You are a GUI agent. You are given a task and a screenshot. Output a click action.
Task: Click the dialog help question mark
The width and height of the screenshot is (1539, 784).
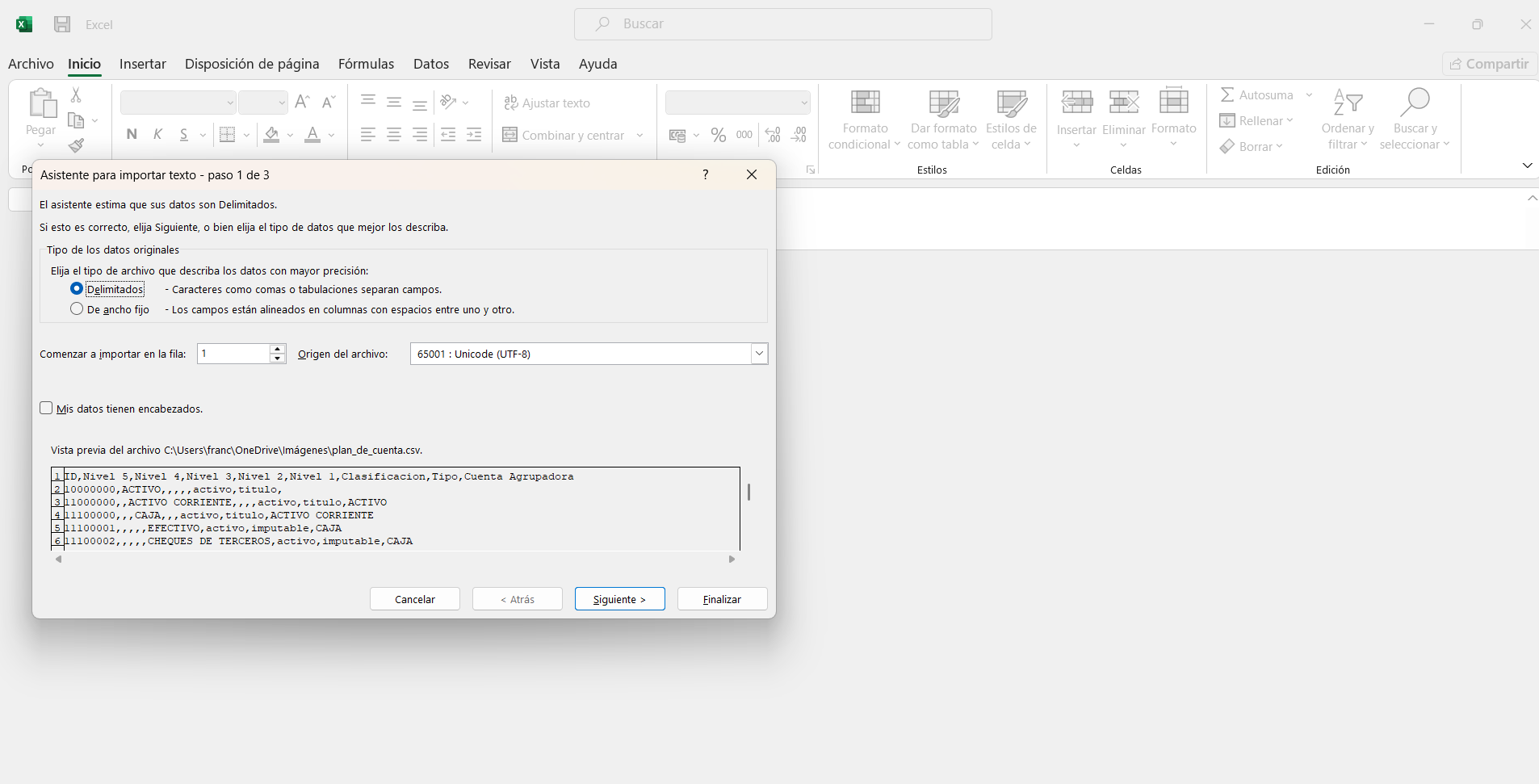[x=705, y=174]
